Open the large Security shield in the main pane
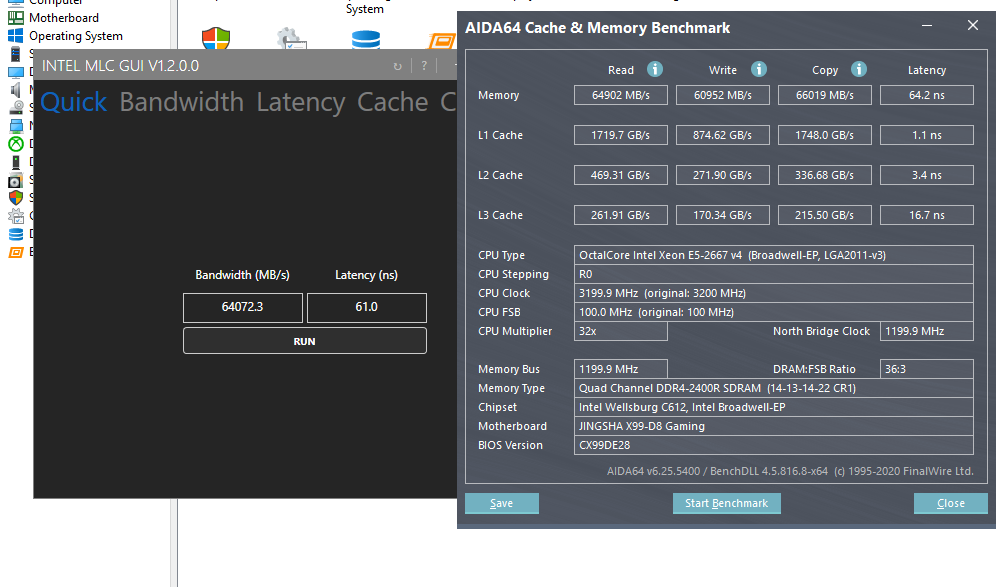1008x587 pixels. (x=215, y=38)
